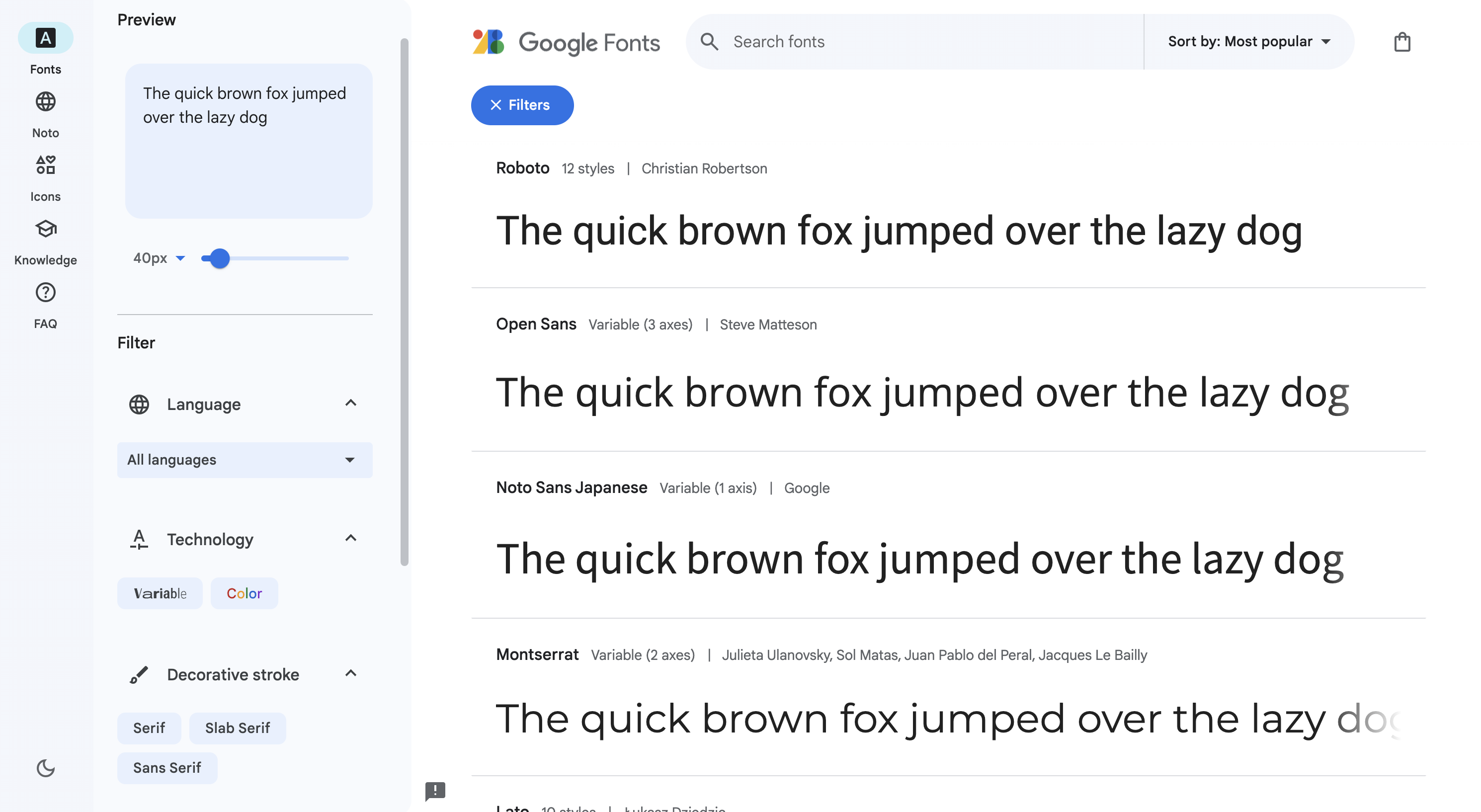The height and width of the screenshot is (812, 1481).
Task: Click the preview font size slider handle
Action: 219,258
